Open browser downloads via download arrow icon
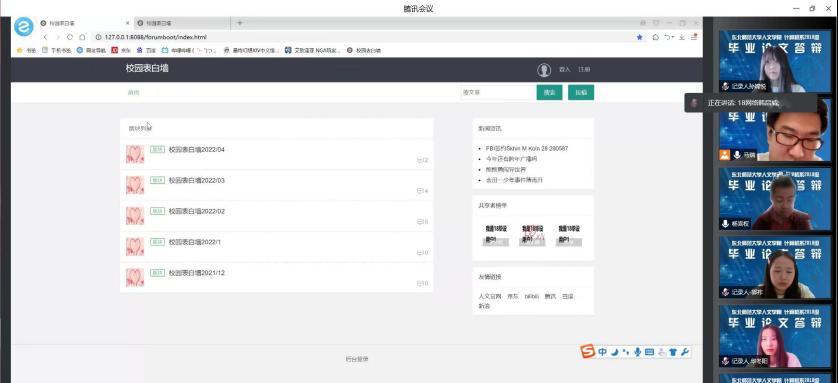The width and height of the screenshot is (838, 383). click(x=682, y=37)
